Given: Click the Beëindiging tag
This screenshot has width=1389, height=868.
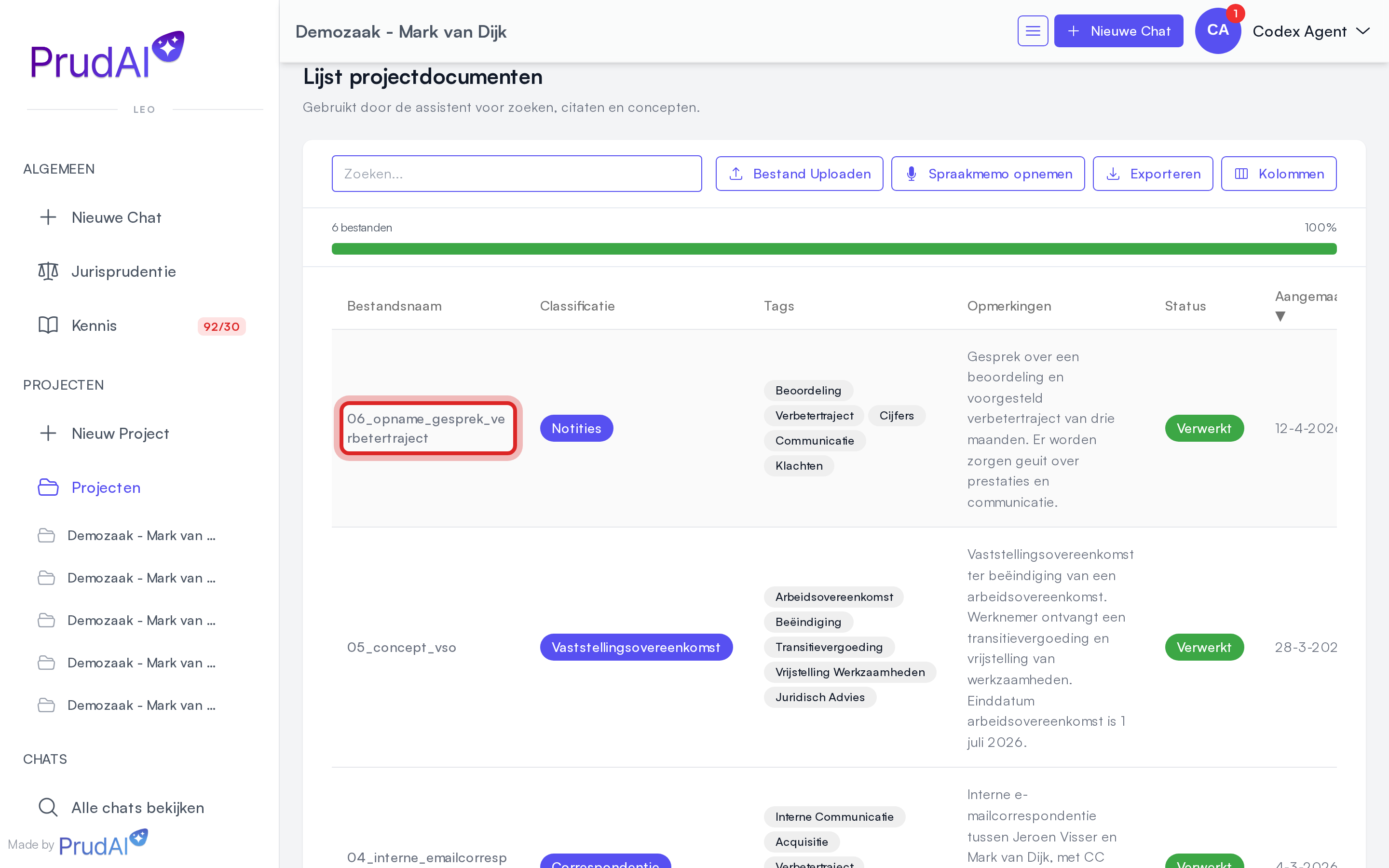Looking at the screenshot, I should pos(808,622).
